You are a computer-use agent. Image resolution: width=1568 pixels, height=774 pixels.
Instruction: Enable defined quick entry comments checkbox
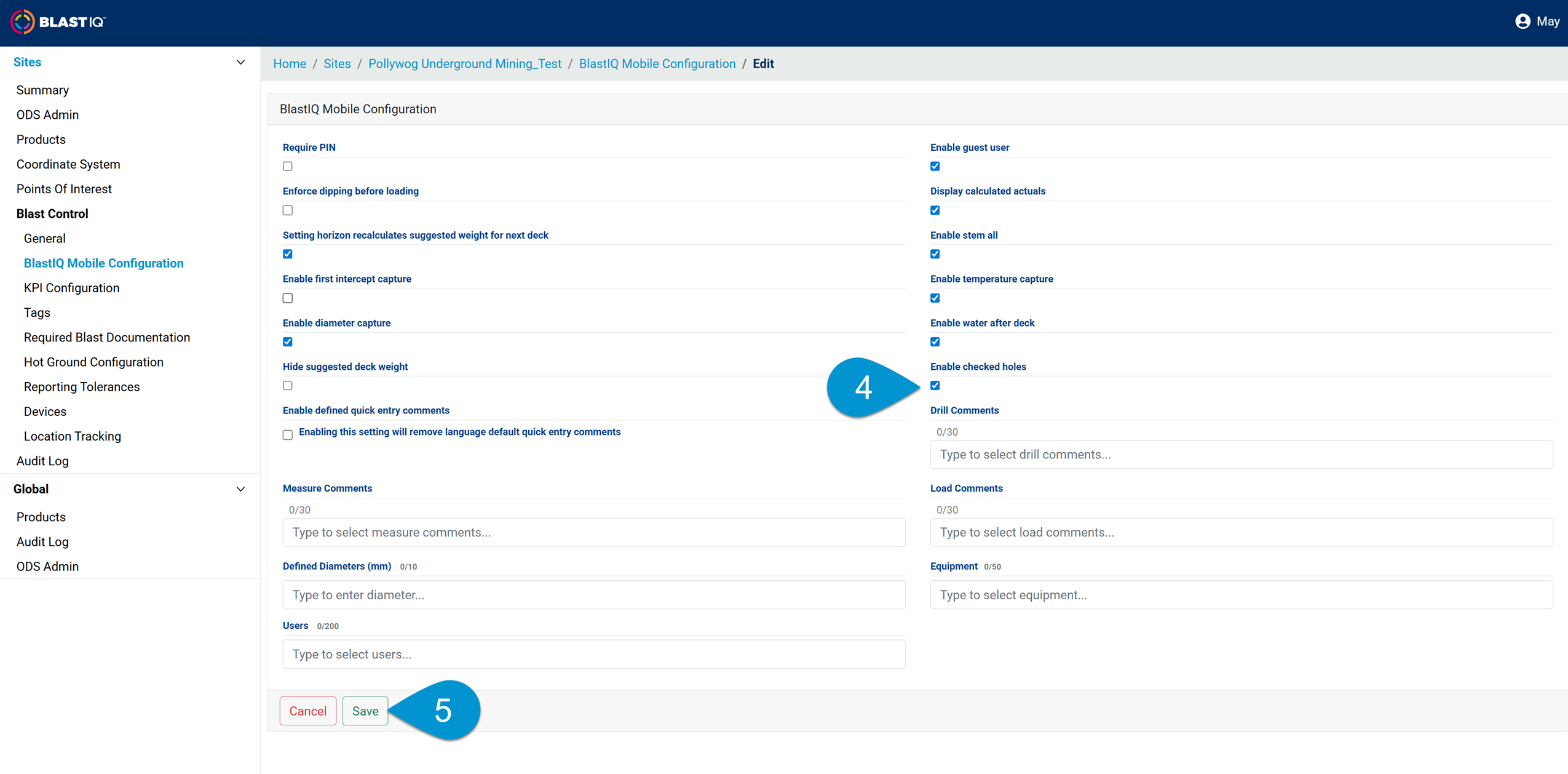click(x=288, y=435)
